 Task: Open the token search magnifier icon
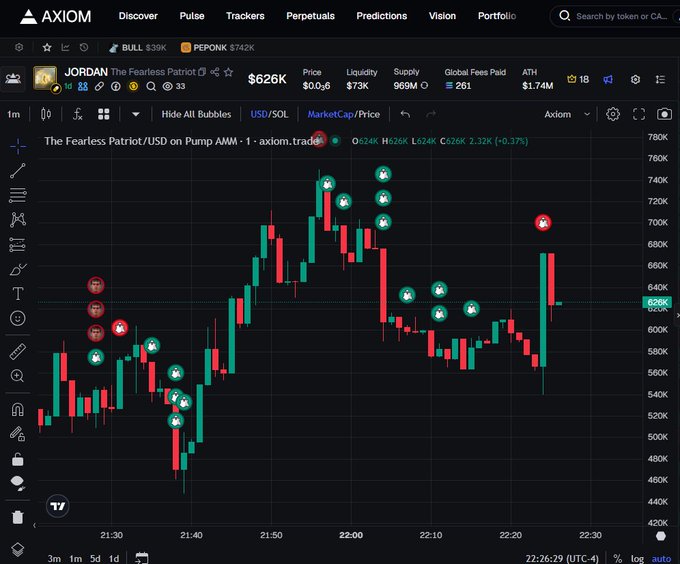(151, 86)
